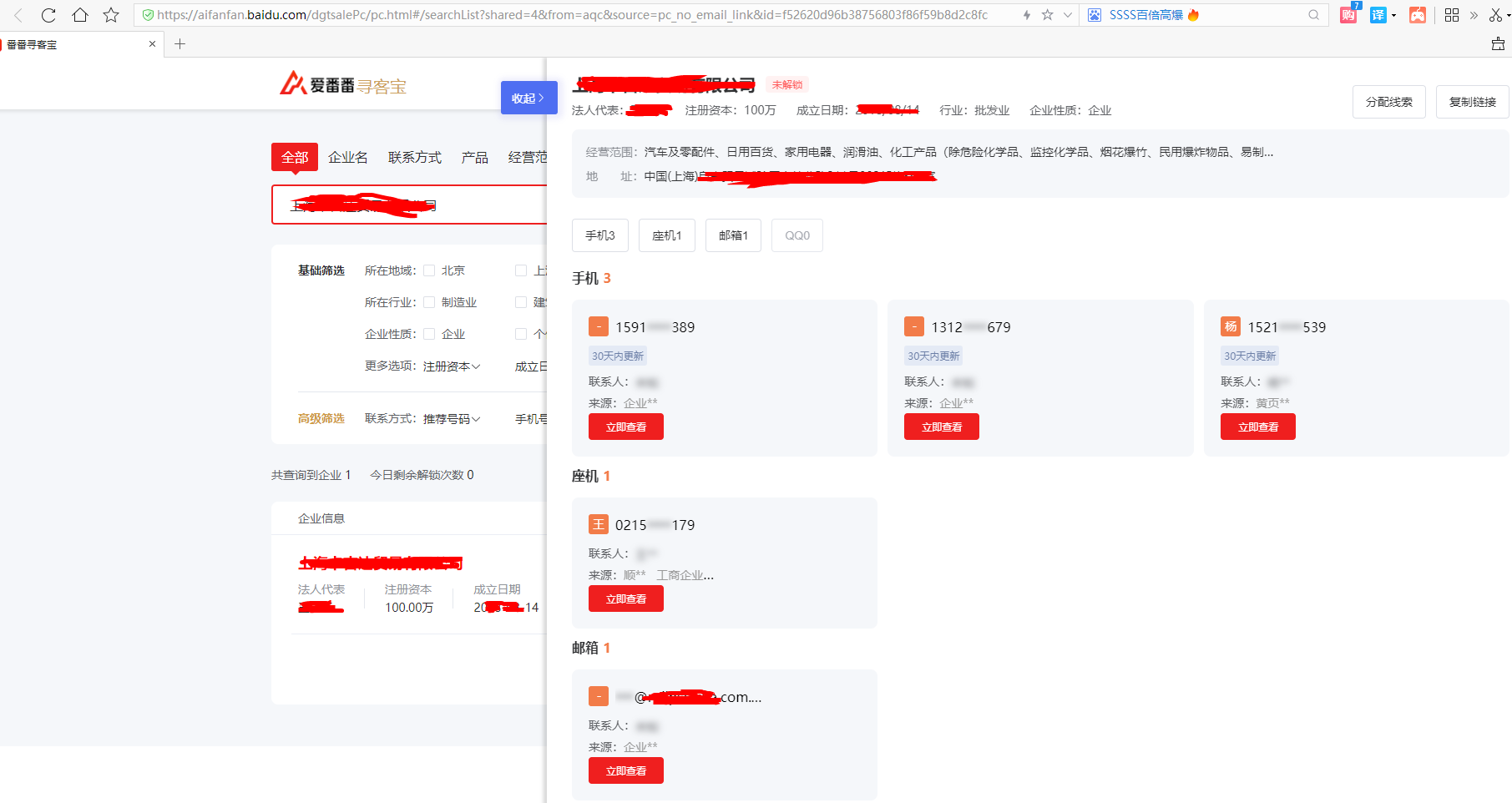Switch to the 产品 search tab
The image size is (1512, 803).
(475, 157)
